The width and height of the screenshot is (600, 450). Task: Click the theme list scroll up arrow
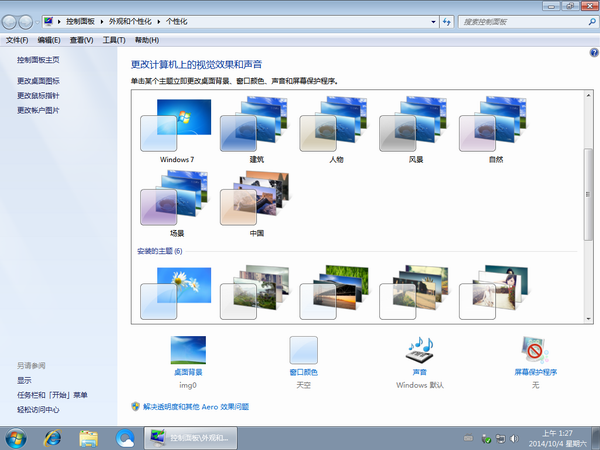point(588,95)
